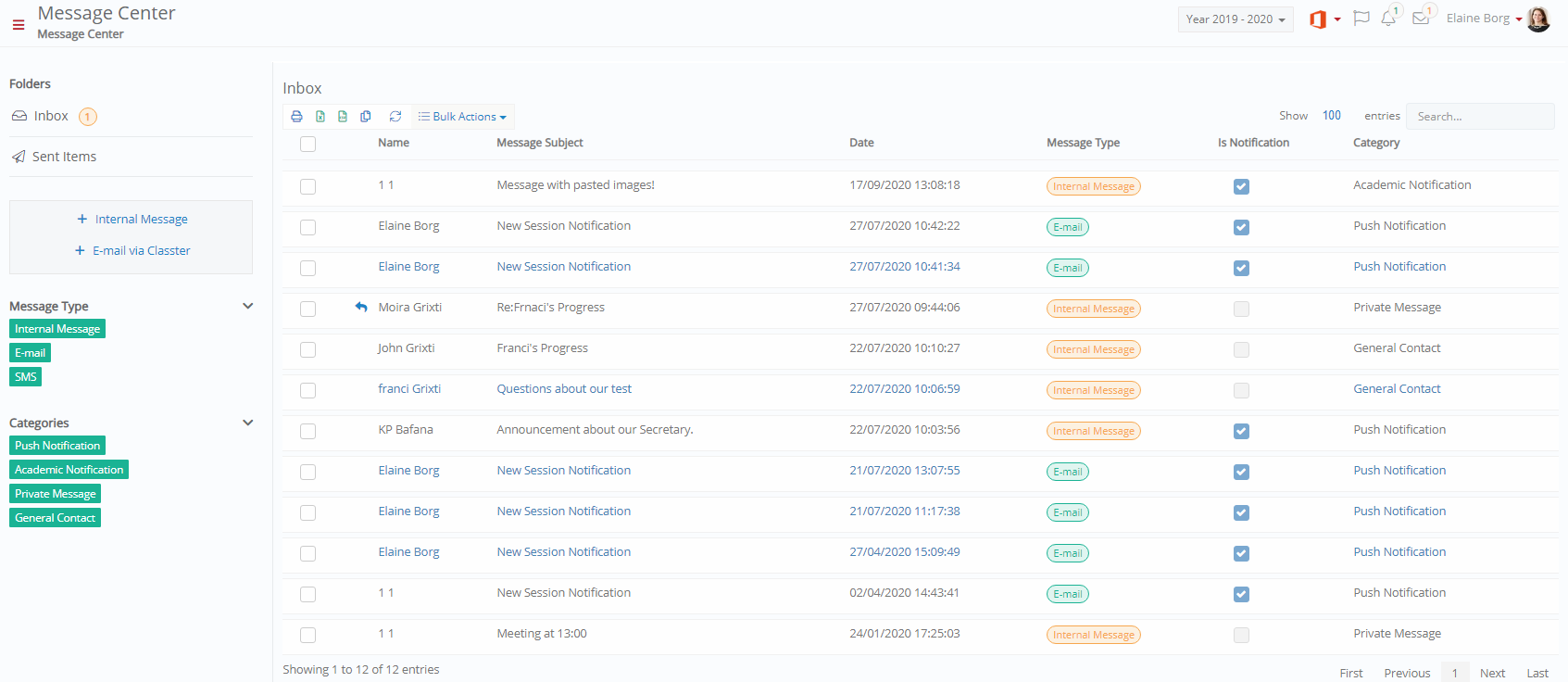The image size is (1568, 682).
Task: Filter by Academic Notification category tag
Action: click(x=69, y=470)
